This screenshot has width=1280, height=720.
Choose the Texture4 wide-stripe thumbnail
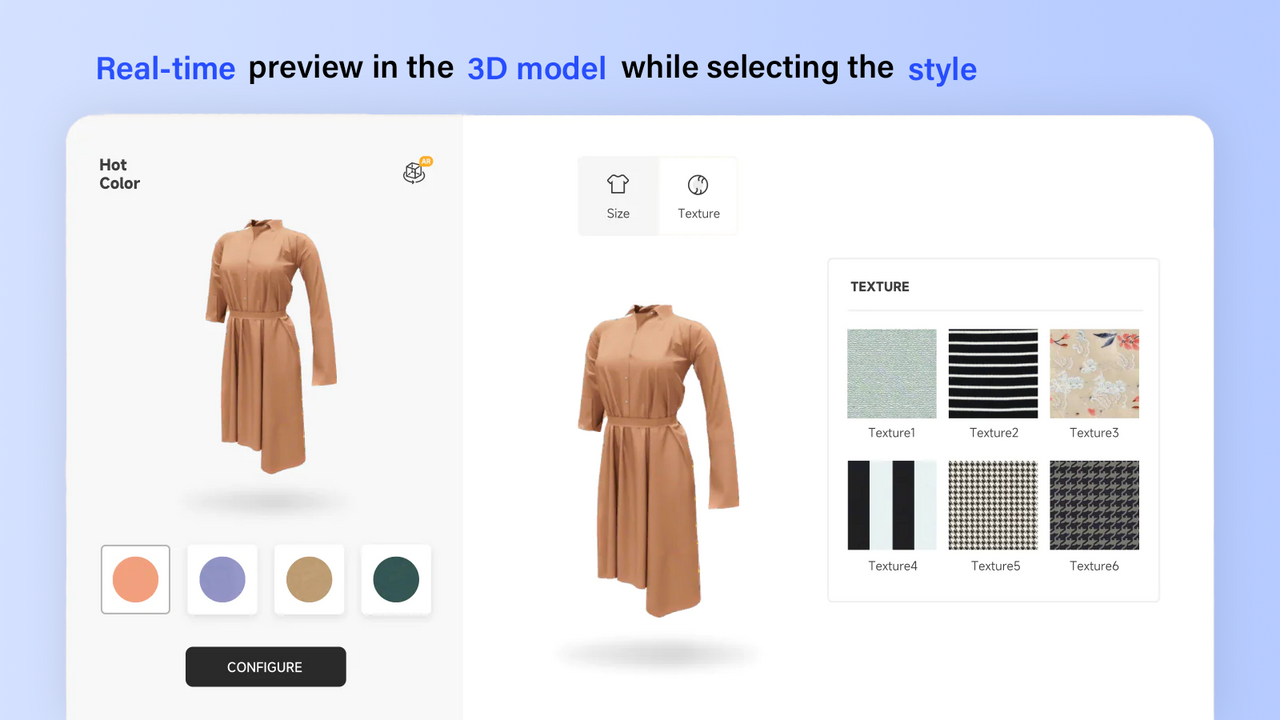tap(892, 505)
